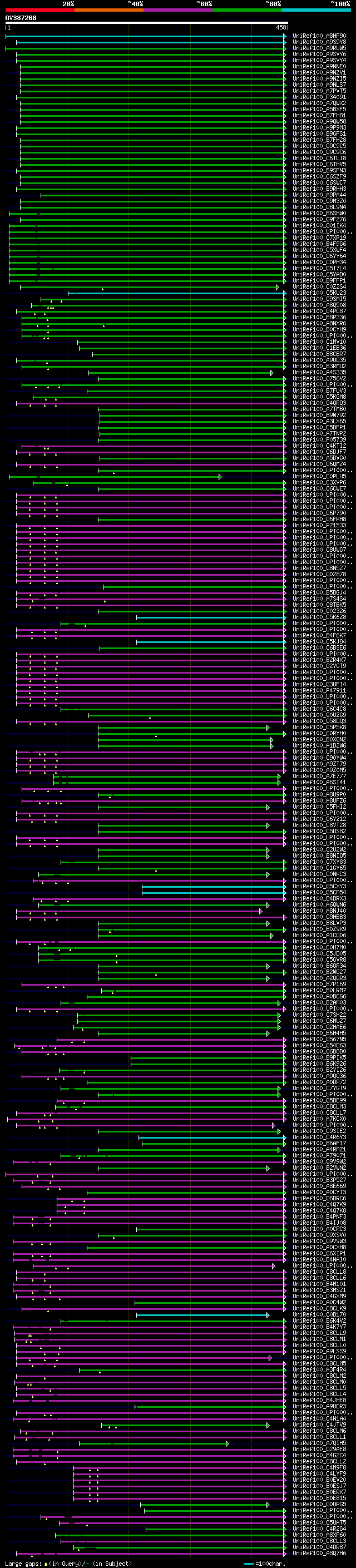
Task: Select hit UniRef100_A7QWX2
Action: pos(319,103)
